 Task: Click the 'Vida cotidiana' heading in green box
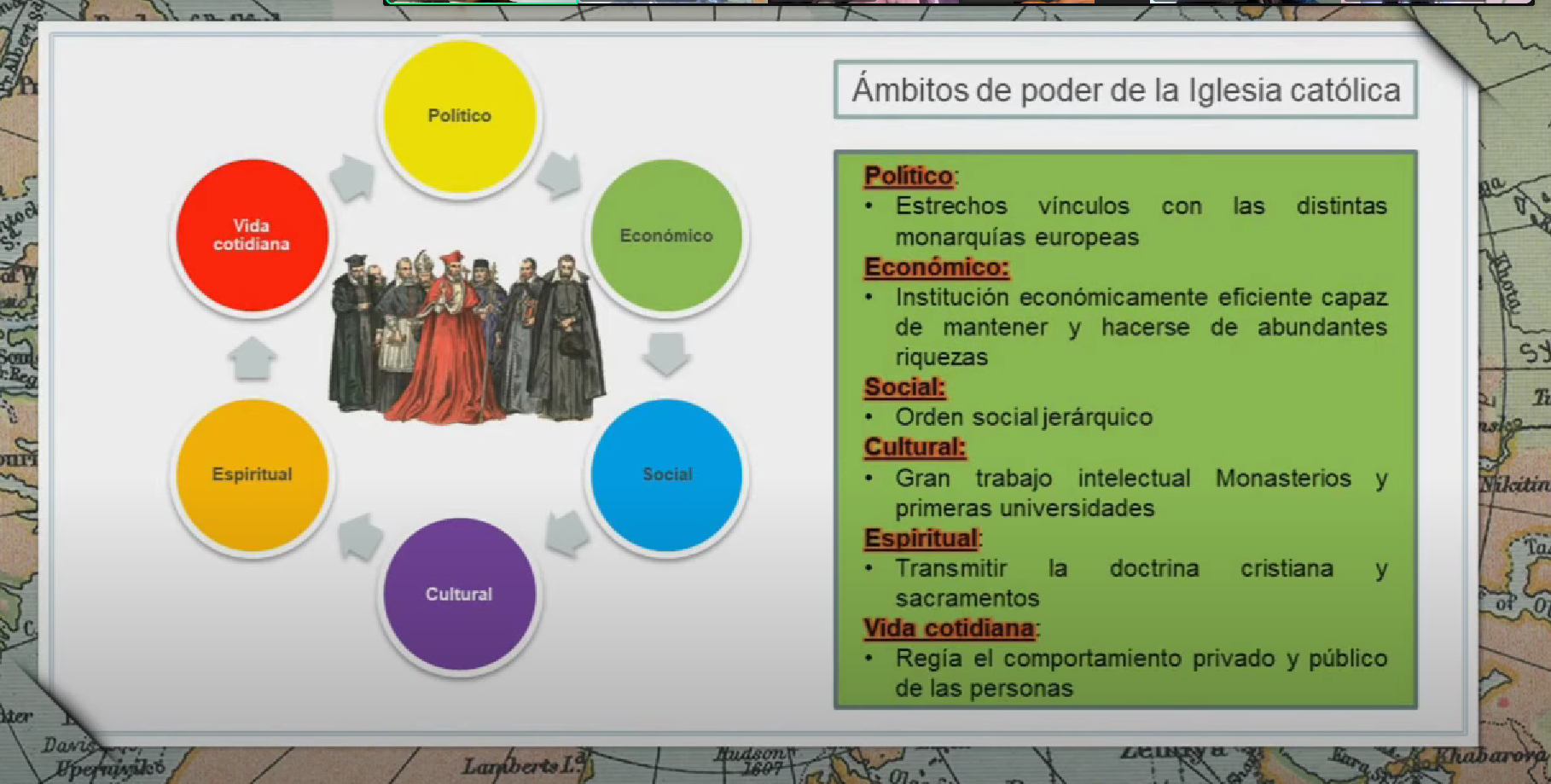[x=949, y=629]
